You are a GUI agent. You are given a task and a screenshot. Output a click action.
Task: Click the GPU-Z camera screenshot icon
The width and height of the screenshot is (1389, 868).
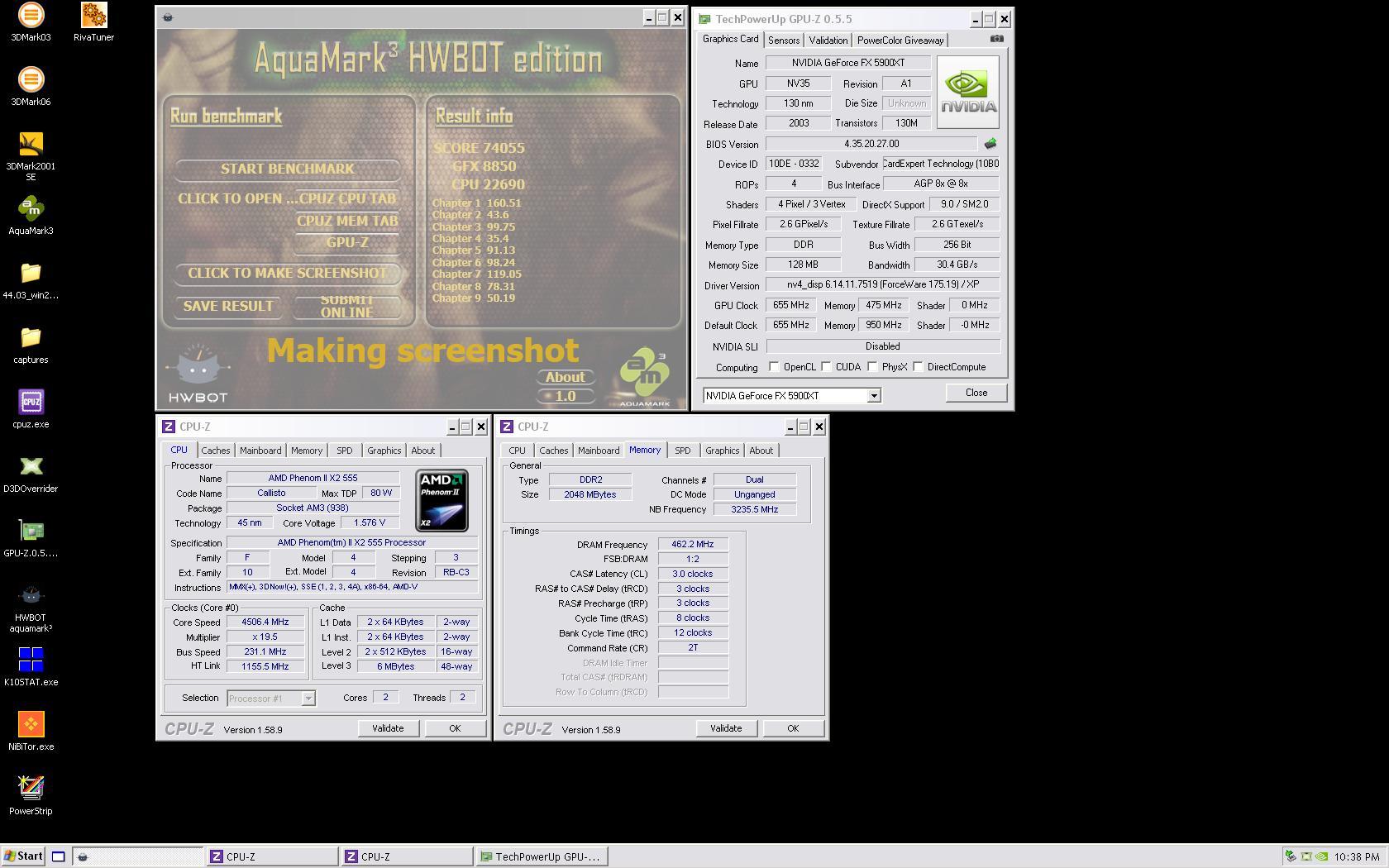[996, 39]
